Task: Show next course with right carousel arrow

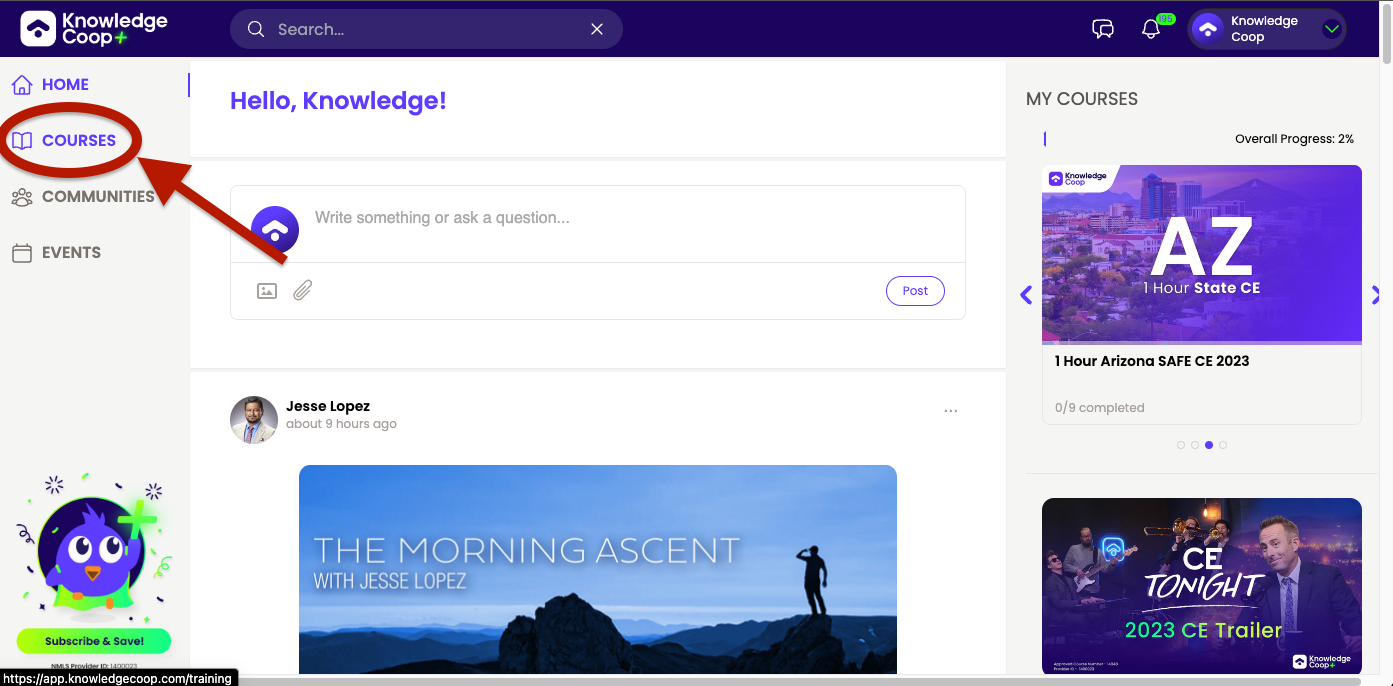Action: [x=1377, y=295]
